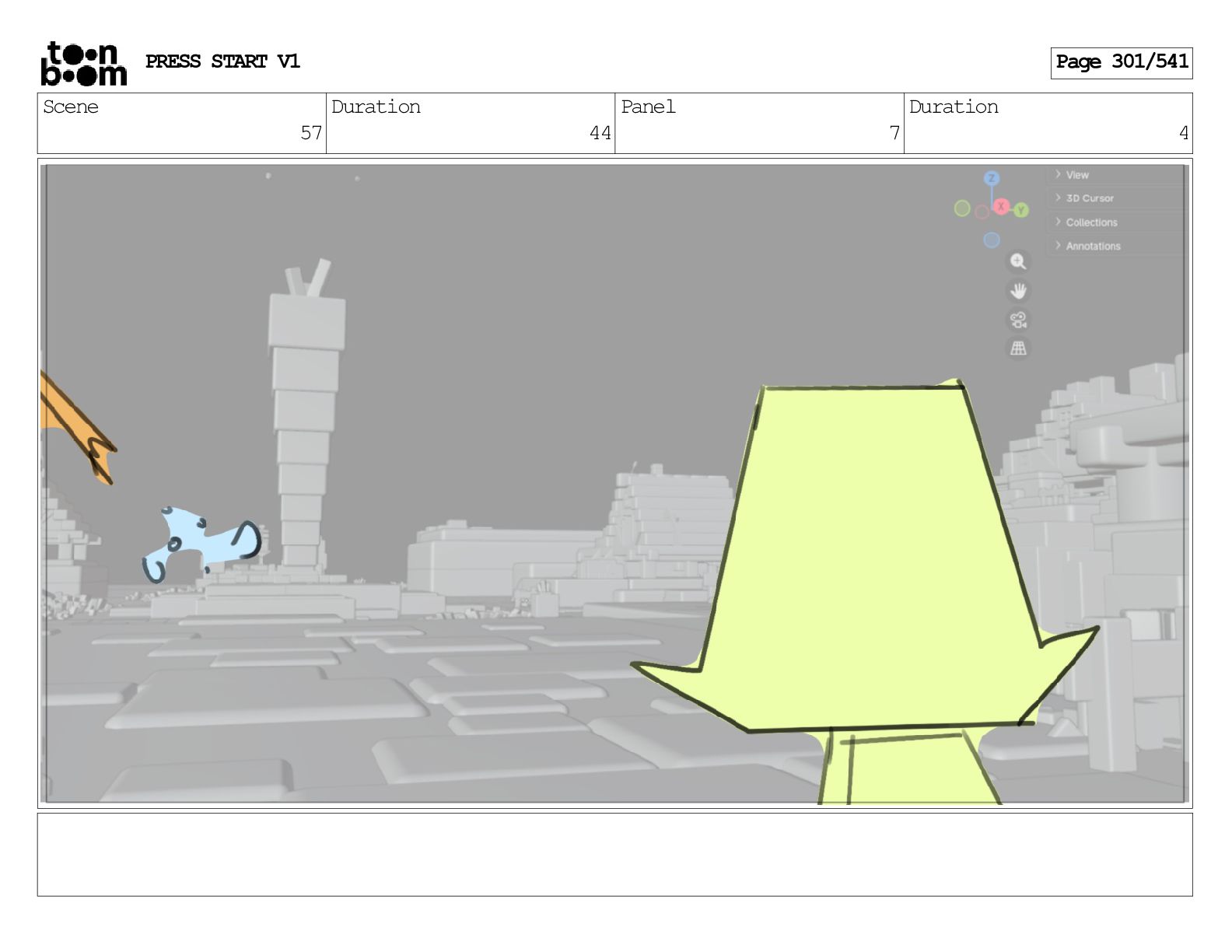Click the red X axis on the navigation gizmo
This screenshot has height=952, width=1232.
pos(1001,206)
